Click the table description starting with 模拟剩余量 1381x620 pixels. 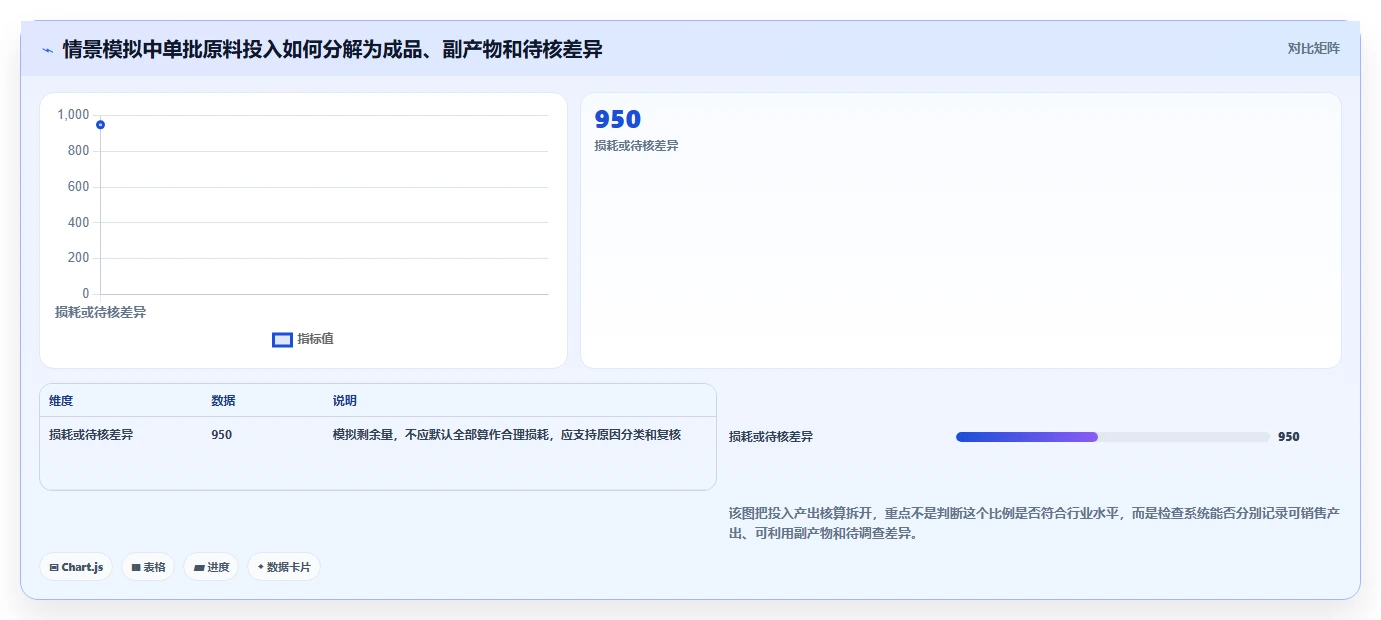(x=507, y=435)
